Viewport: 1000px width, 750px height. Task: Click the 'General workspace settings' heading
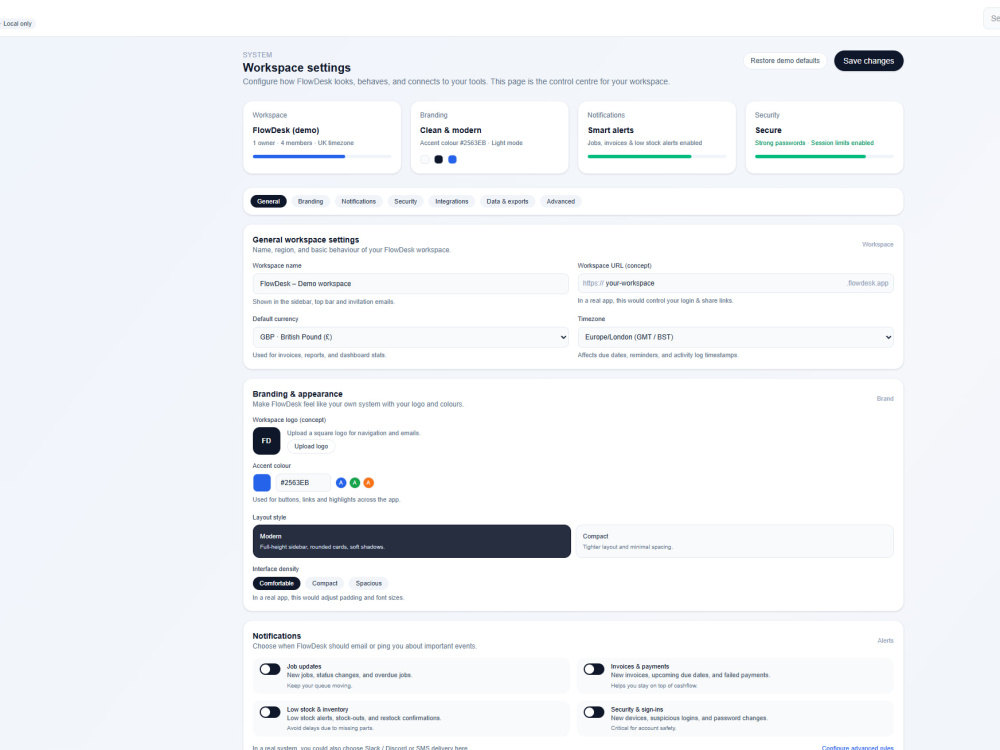tap(305, 240)
